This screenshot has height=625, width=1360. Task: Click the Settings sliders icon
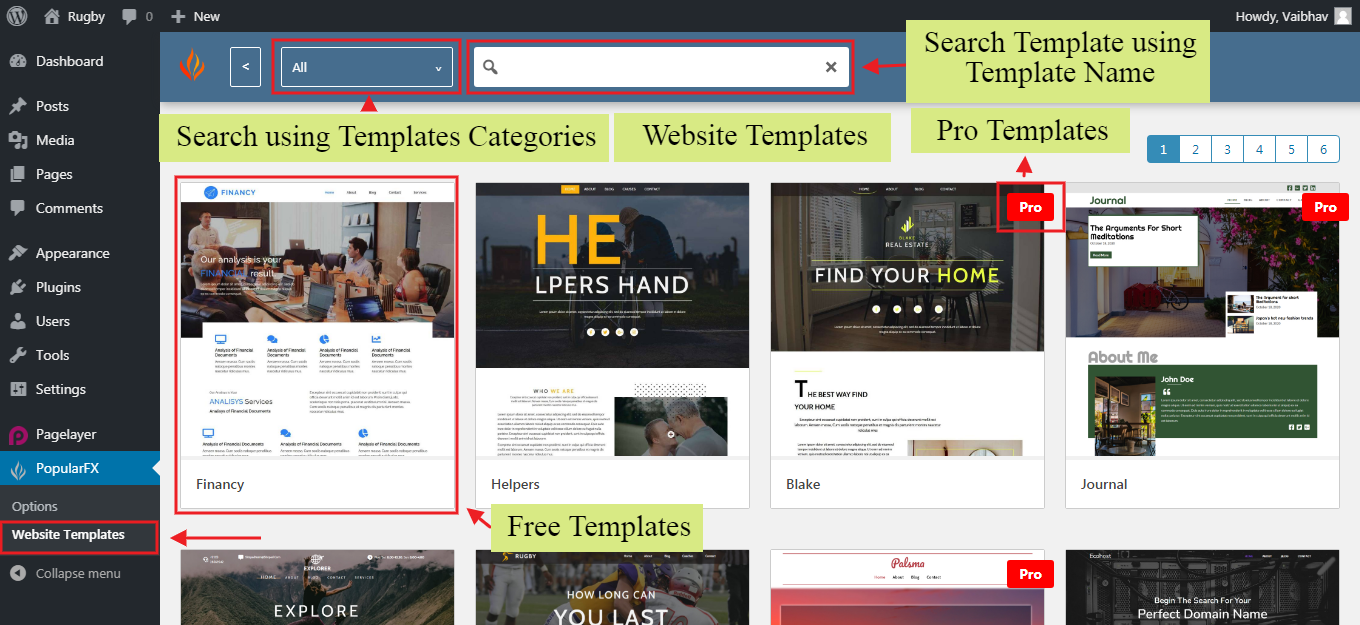tap(17, 389)
